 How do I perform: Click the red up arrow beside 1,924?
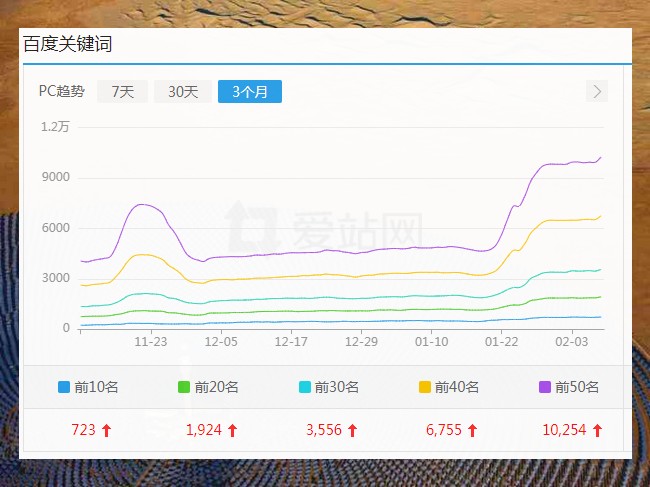tap(232, 430)
